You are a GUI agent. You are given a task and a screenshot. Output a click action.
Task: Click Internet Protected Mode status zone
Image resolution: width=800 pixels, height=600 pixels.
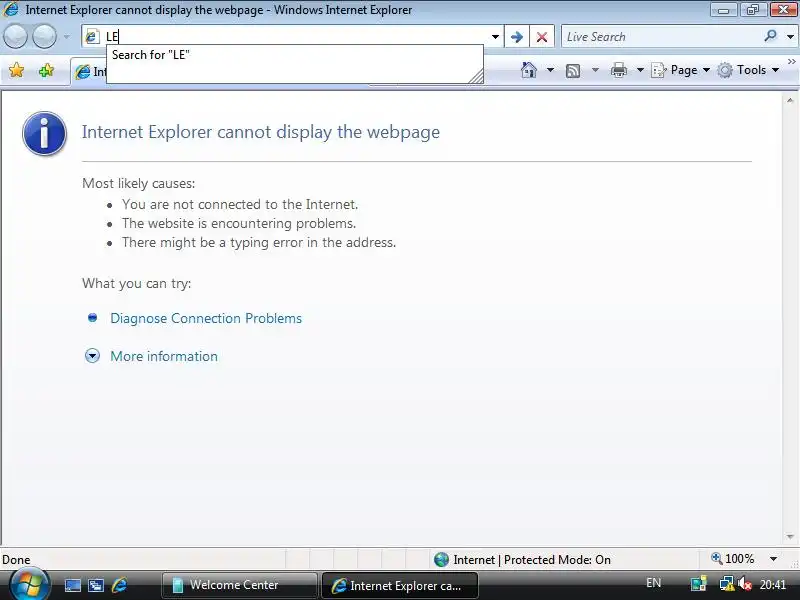(x=522, y=560)
